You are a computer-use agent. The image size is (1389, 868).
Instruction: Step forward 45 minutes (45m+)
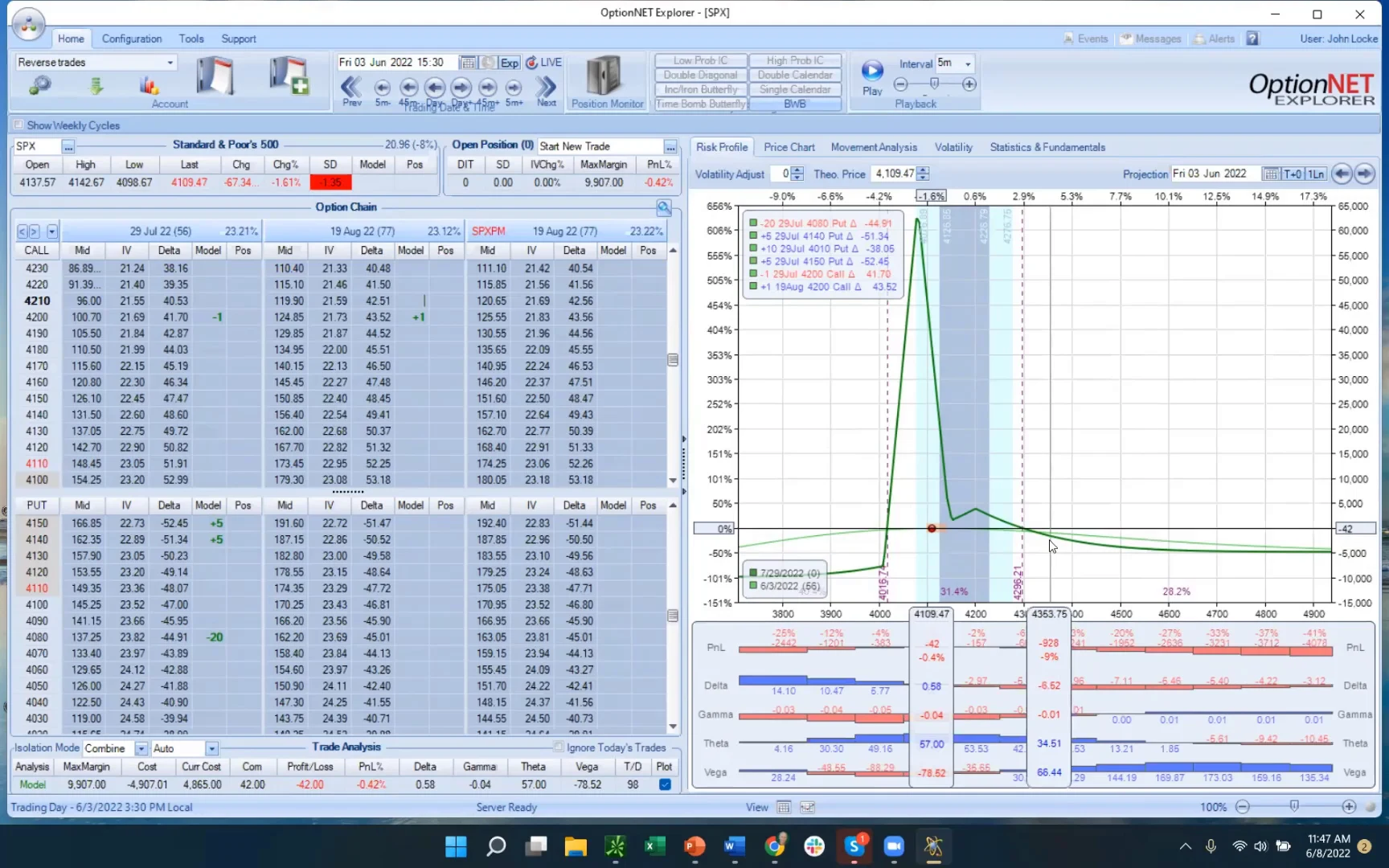pyautogui.click(x=488, y=87)
